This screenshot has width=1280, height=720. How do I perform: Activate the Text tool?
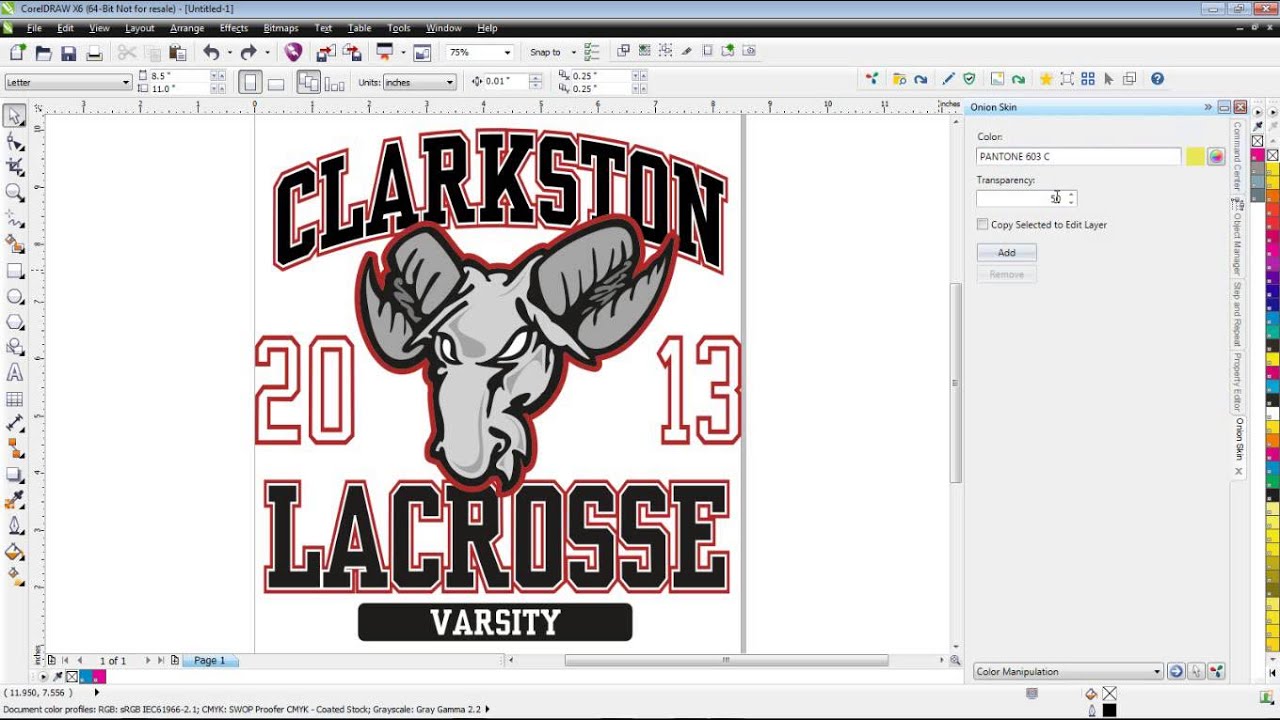(x=15, y=373)
